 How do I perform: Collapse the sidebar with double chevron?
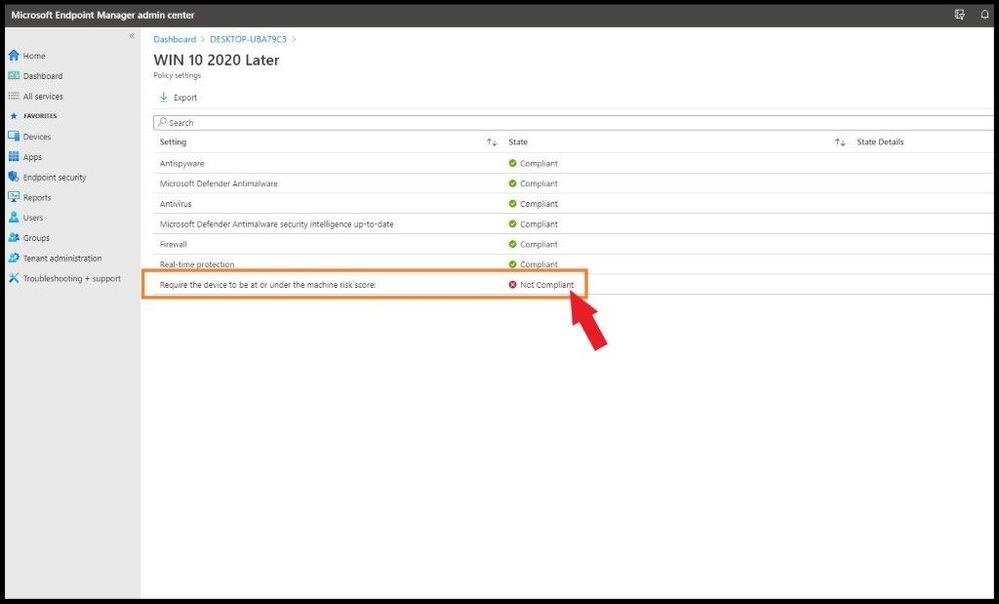[132, 36]
